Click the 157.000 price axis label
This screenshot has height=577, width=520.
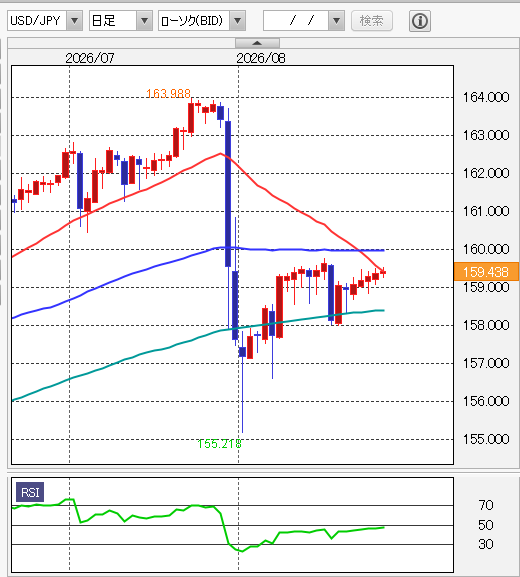click(x=486, y=363)
